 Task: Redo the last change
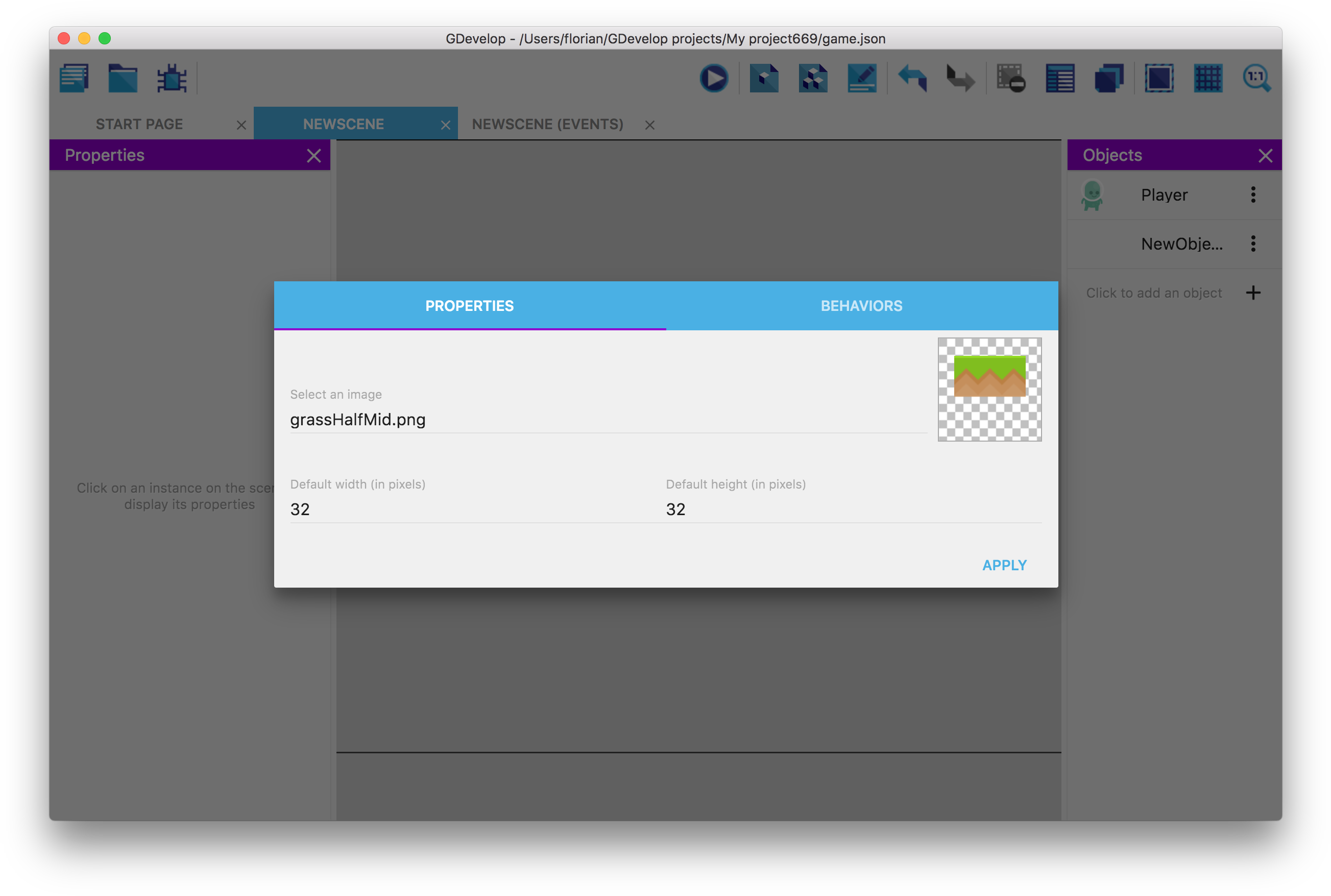961,78
